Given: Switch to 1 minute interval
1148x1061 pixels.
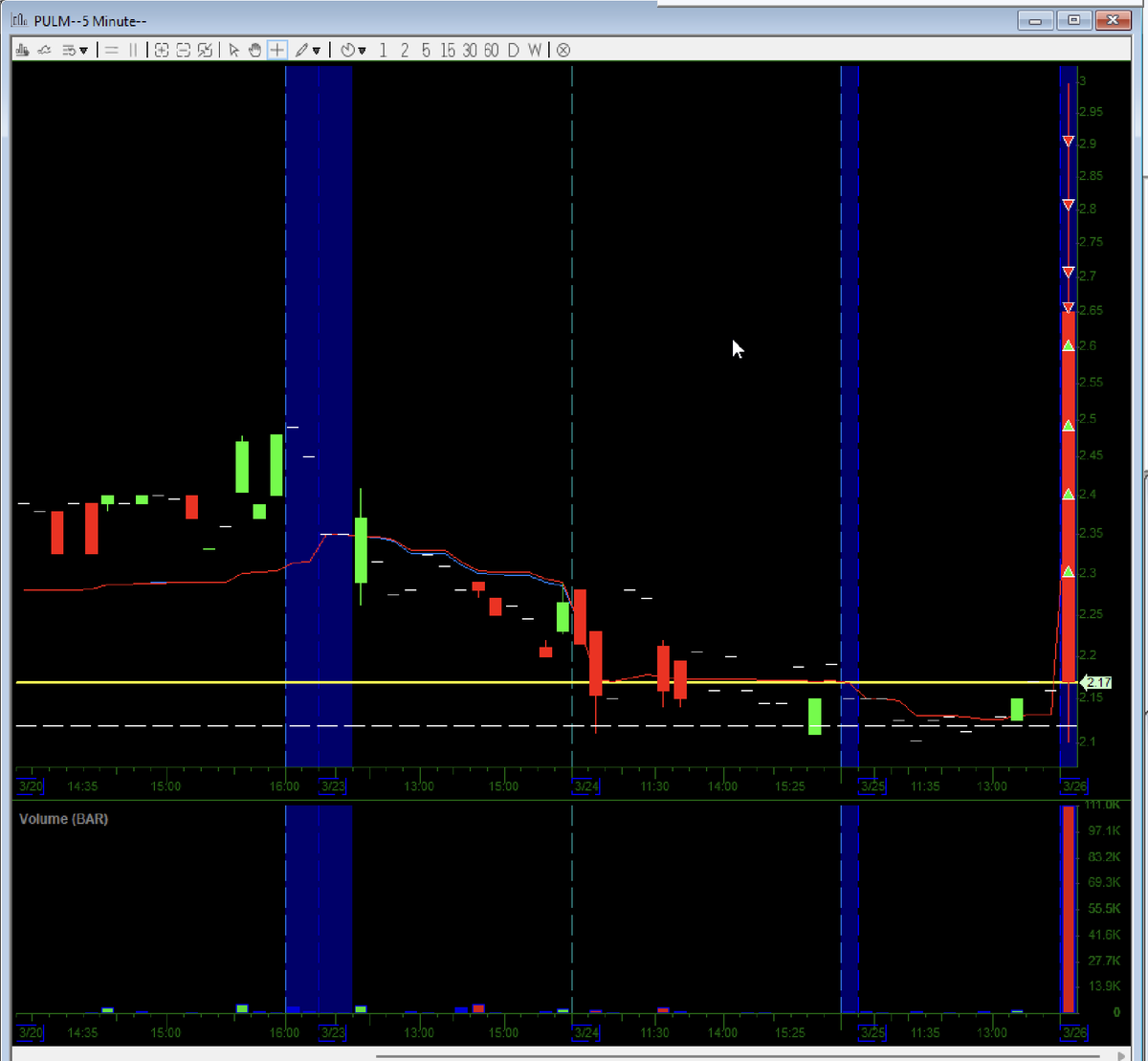Looking at the screenshot, I should [383, 50].
